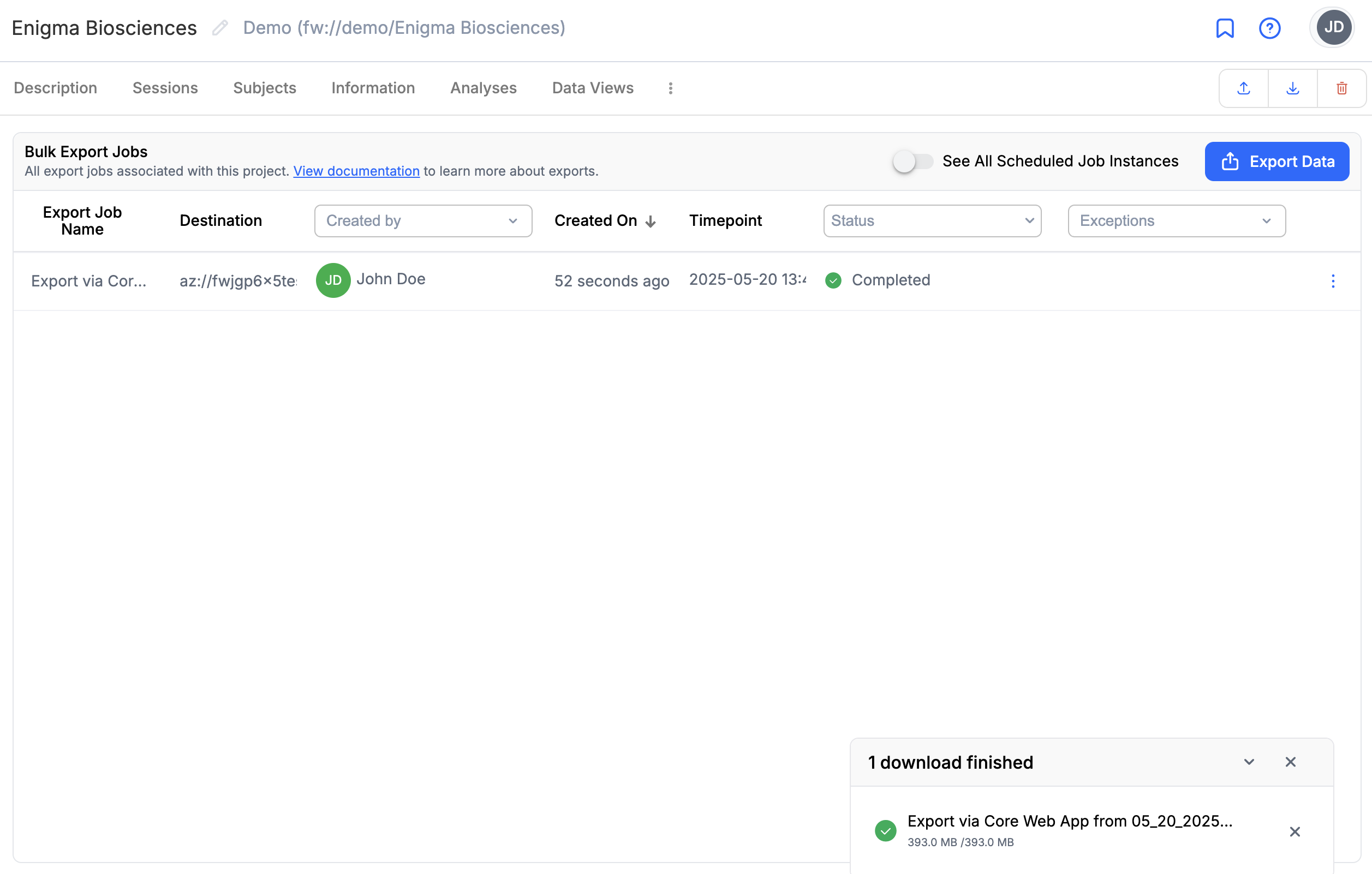Viewport: 1372px width, 874px height.
Task: Switch to the Information tab
Action: [373, 88]
